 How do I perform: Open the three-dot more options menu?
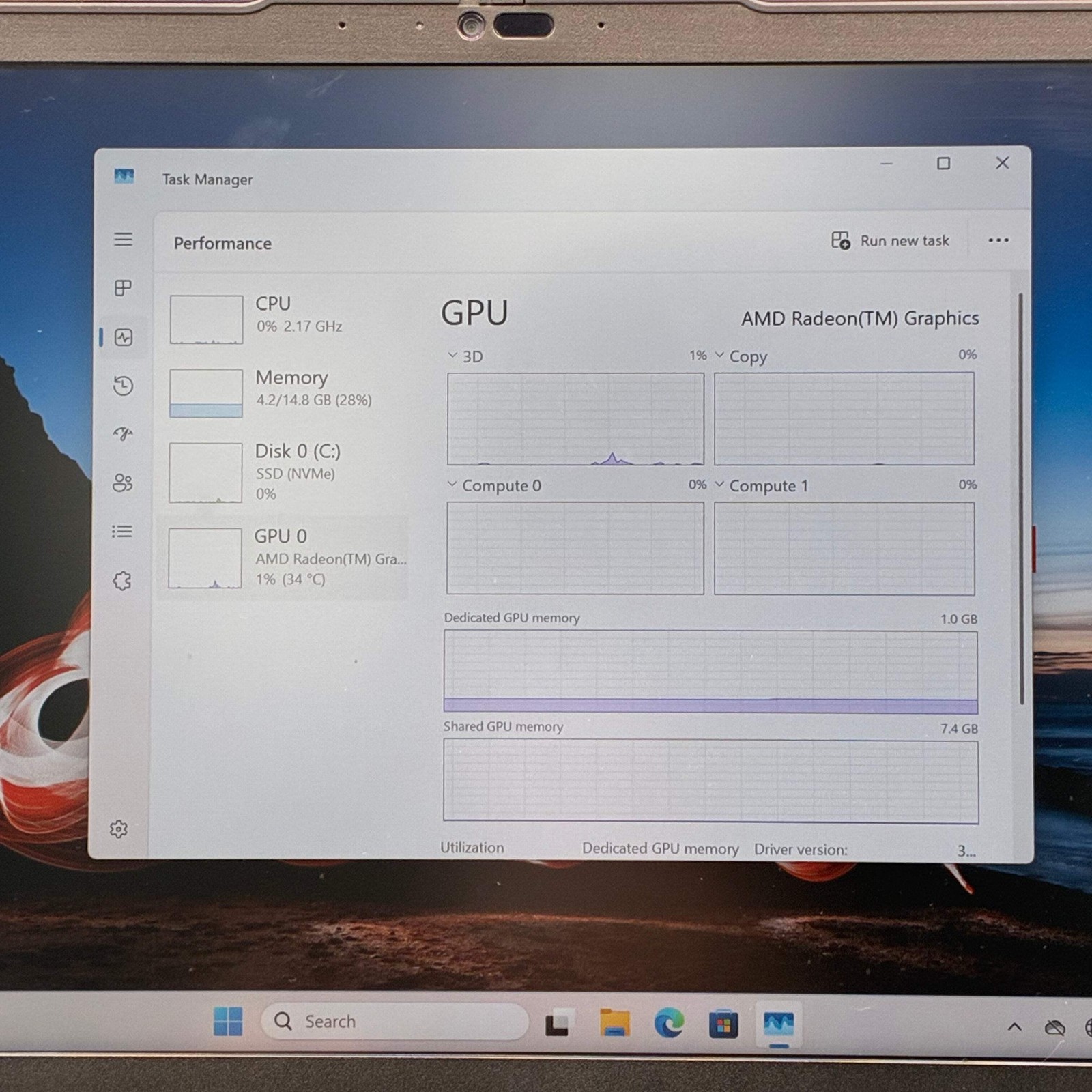coord(998,240)
